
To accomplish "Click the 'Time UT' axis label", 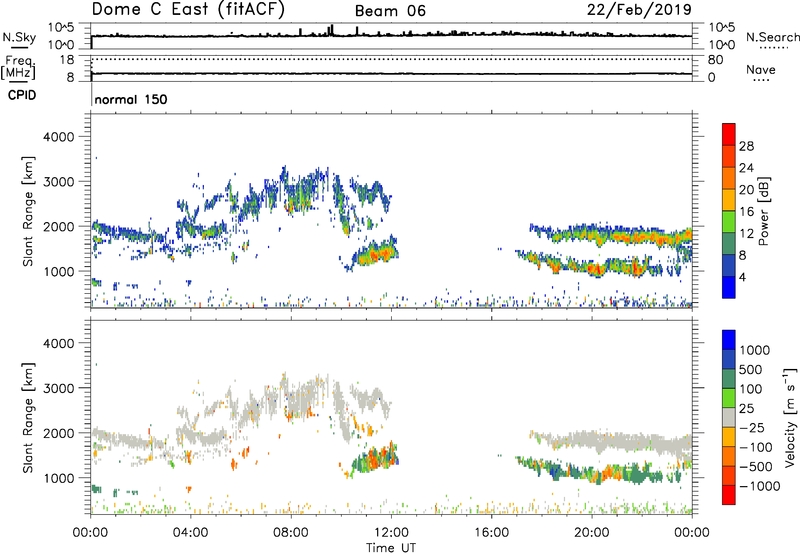I will [x=391, y=548].
